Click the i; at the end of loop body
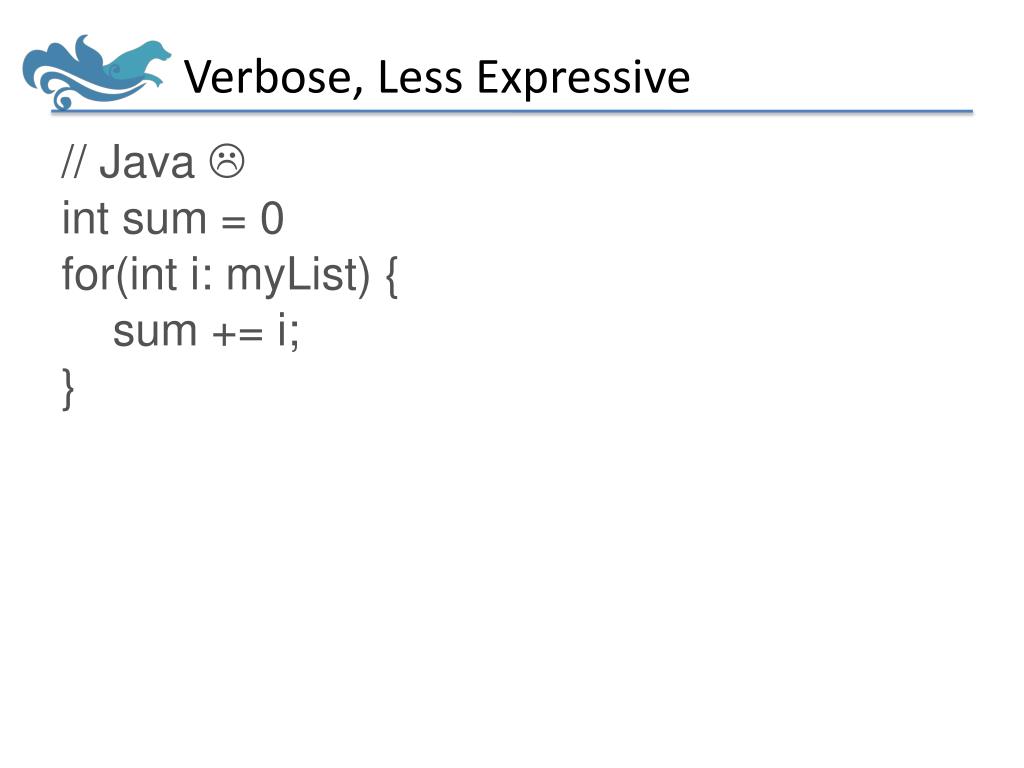Viewport: 1024px width, 768px height. [x=288, y=332]
